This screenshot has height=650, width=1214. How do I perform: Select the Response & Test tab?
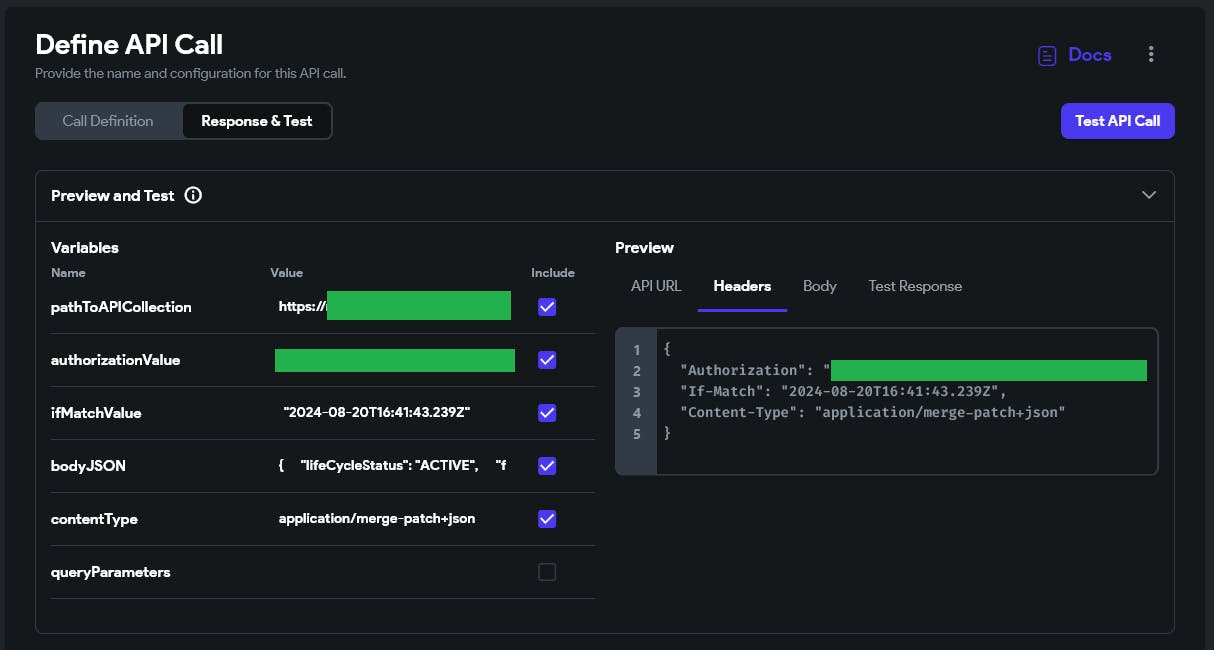click(x=257, y=121)
